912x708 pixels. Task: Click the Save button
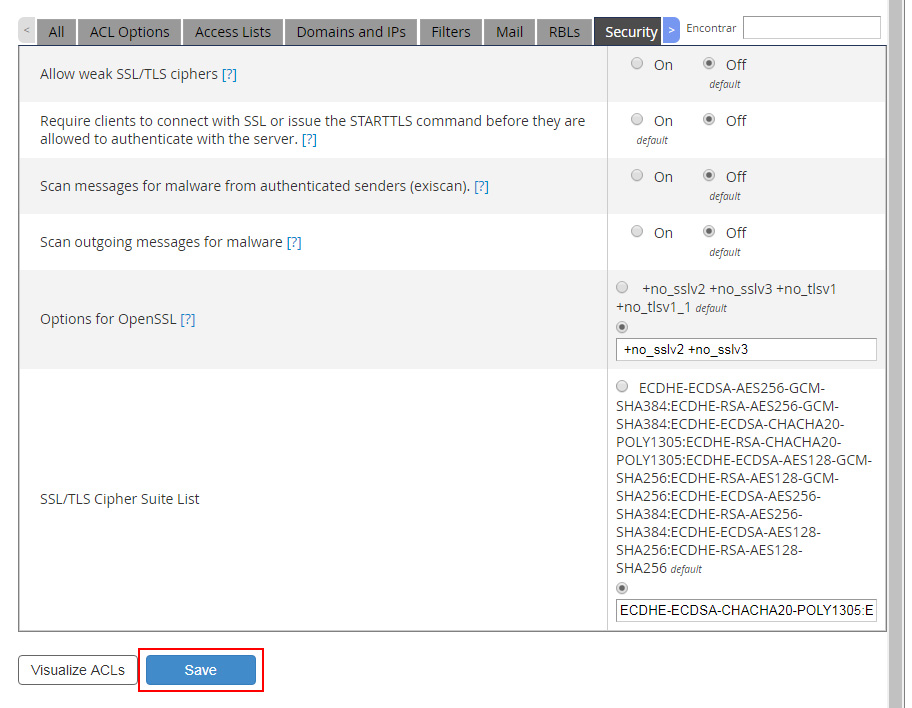[x=201, y=670]
